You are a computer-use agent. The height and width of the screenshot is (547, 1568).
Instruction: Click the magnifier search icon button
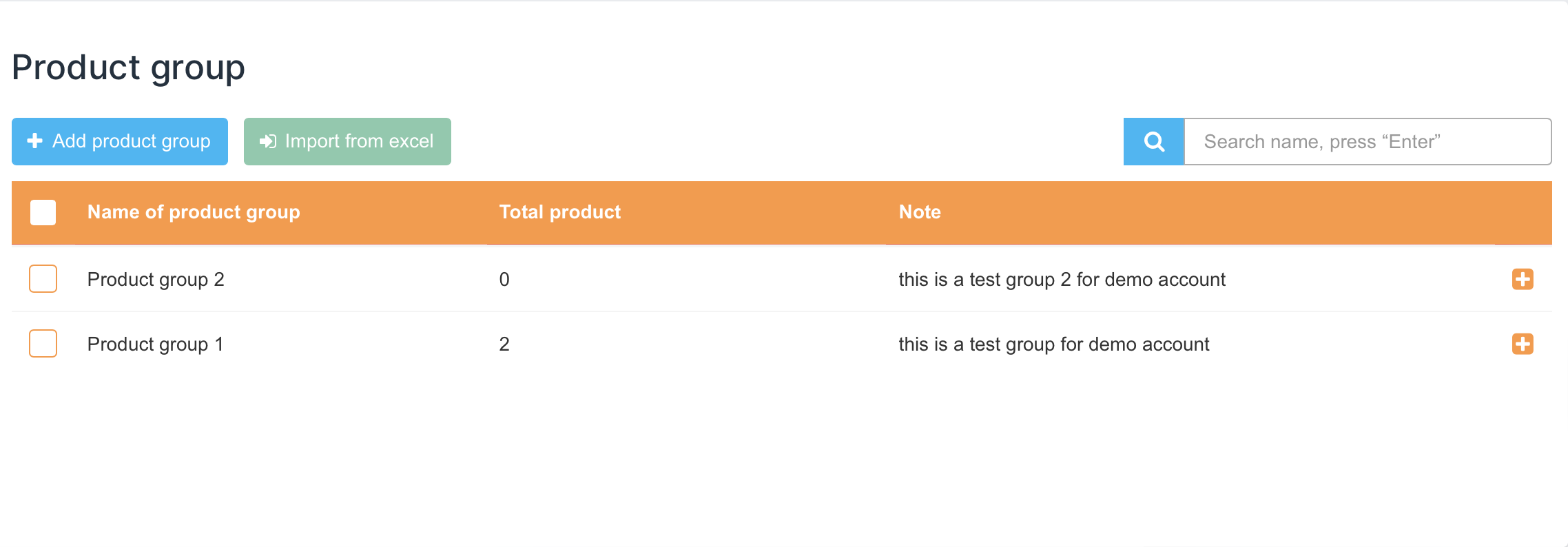[x=1153, y=142]
